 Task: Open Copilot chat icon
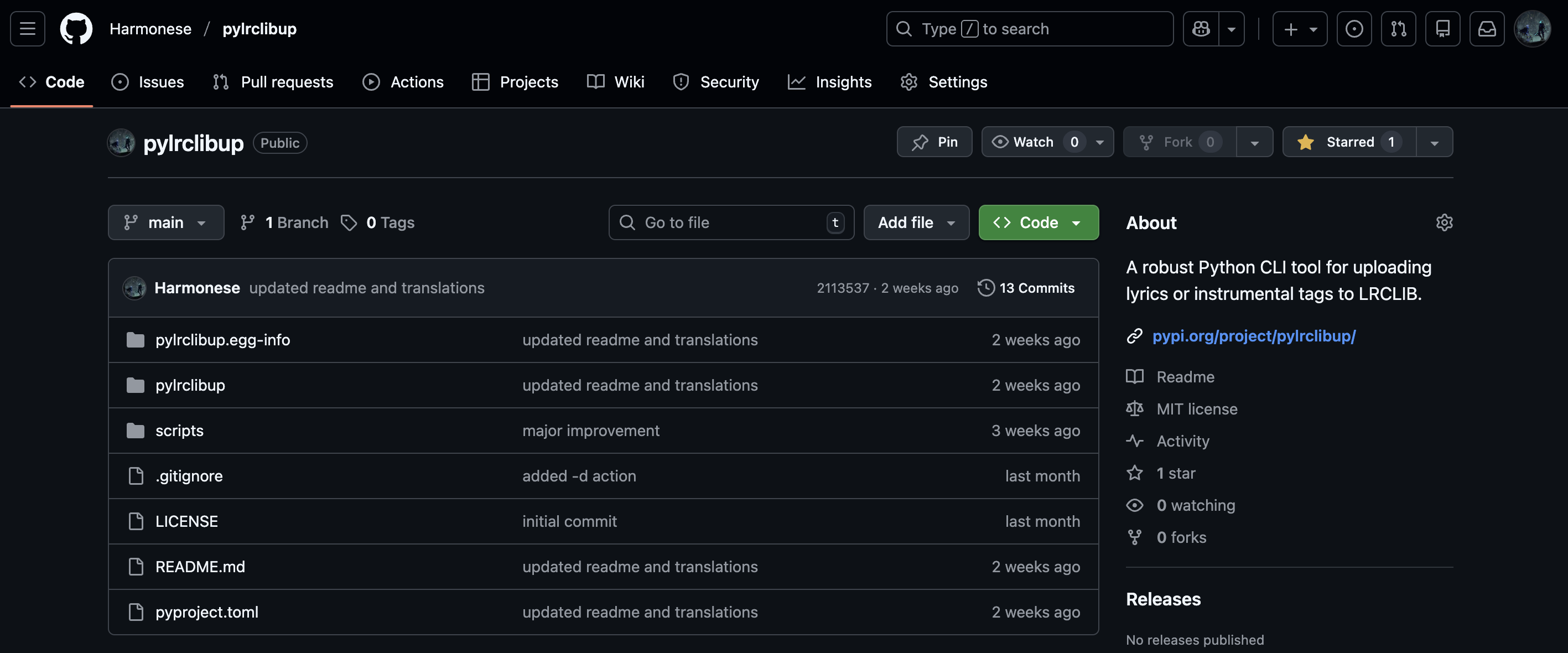[1201, 29]
